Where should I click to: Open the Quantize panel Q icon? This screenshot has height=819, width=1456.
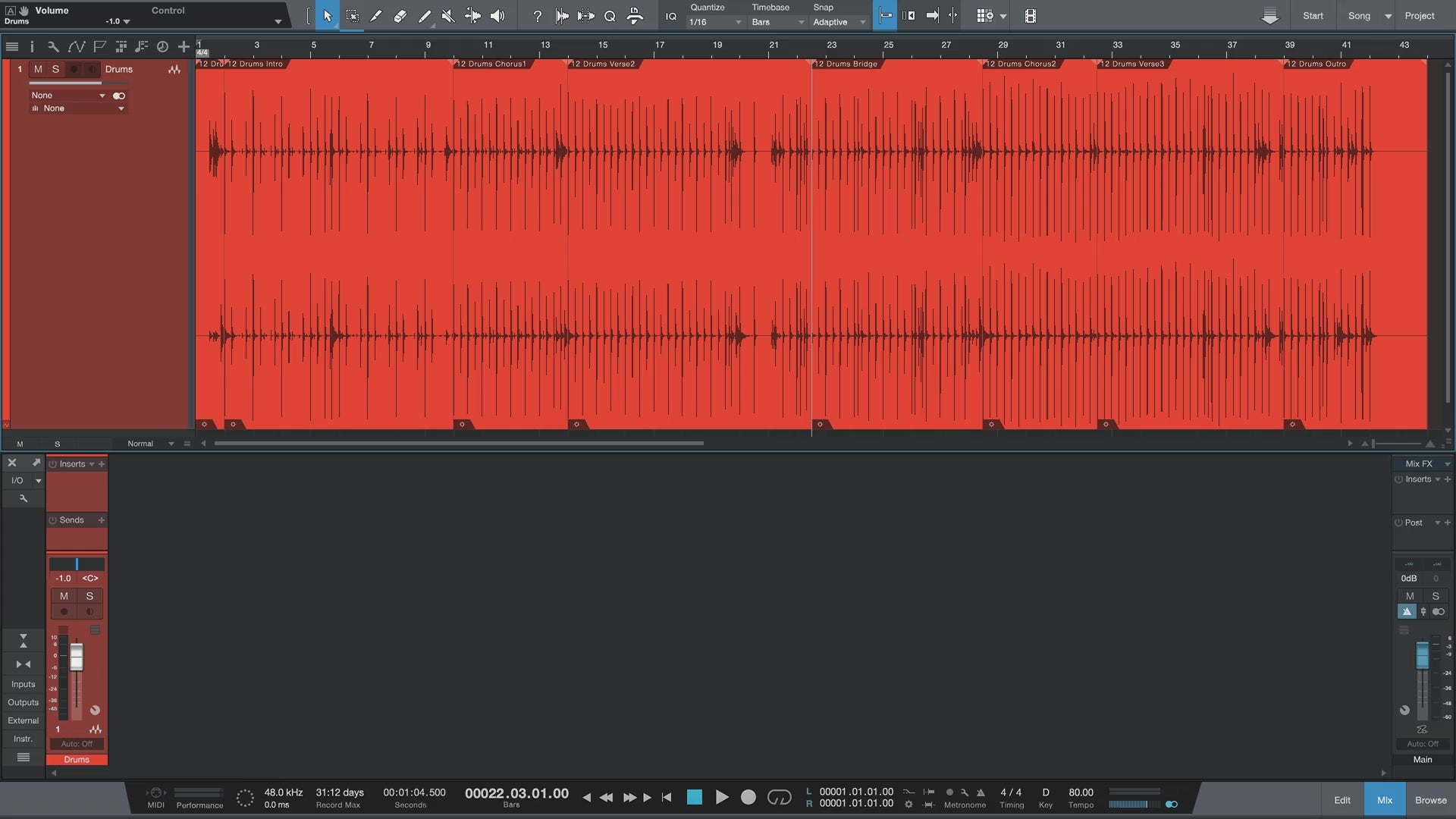pos(610,16)
